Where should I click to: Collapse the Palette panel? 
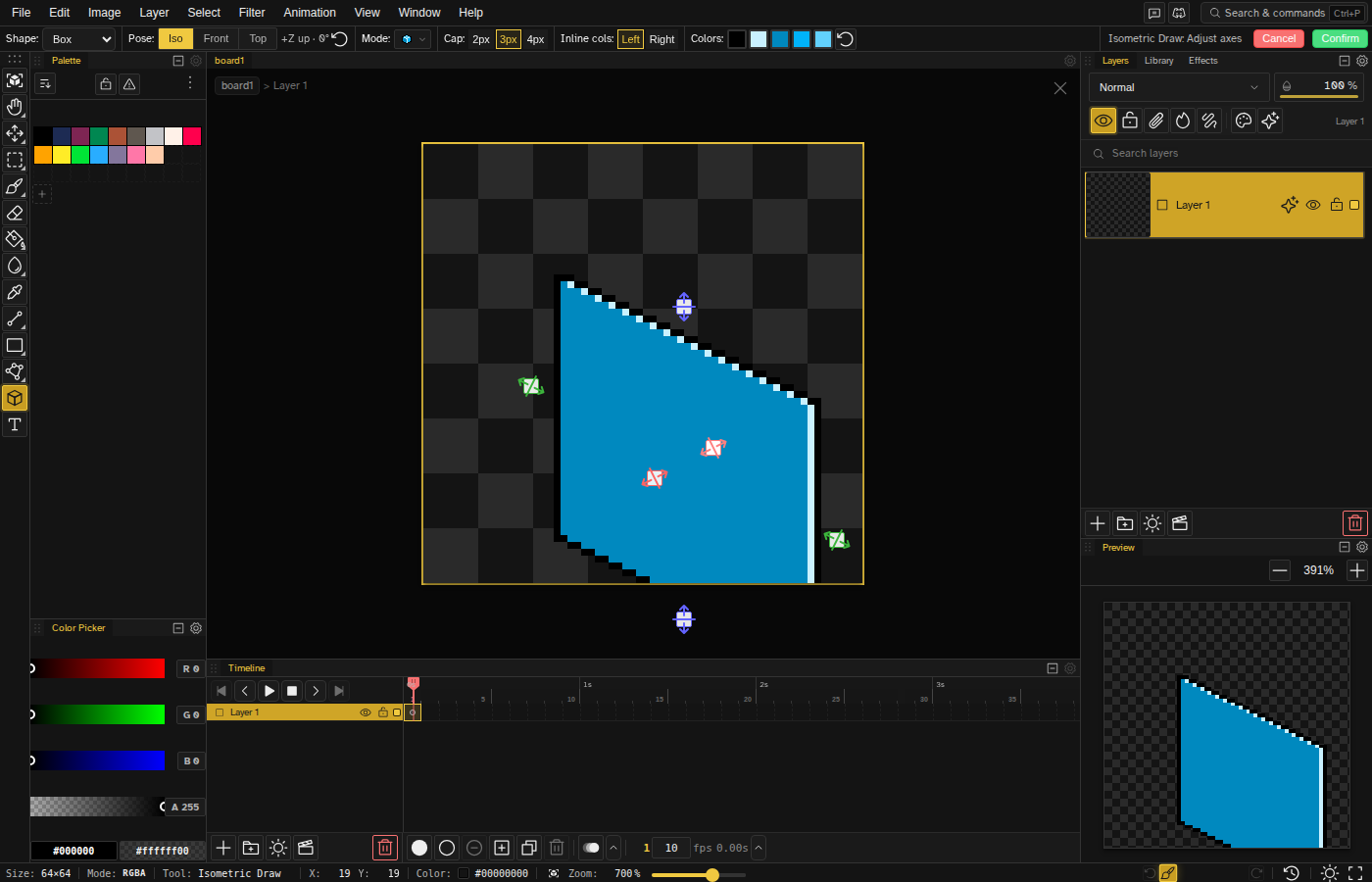(x=178, y=61)
